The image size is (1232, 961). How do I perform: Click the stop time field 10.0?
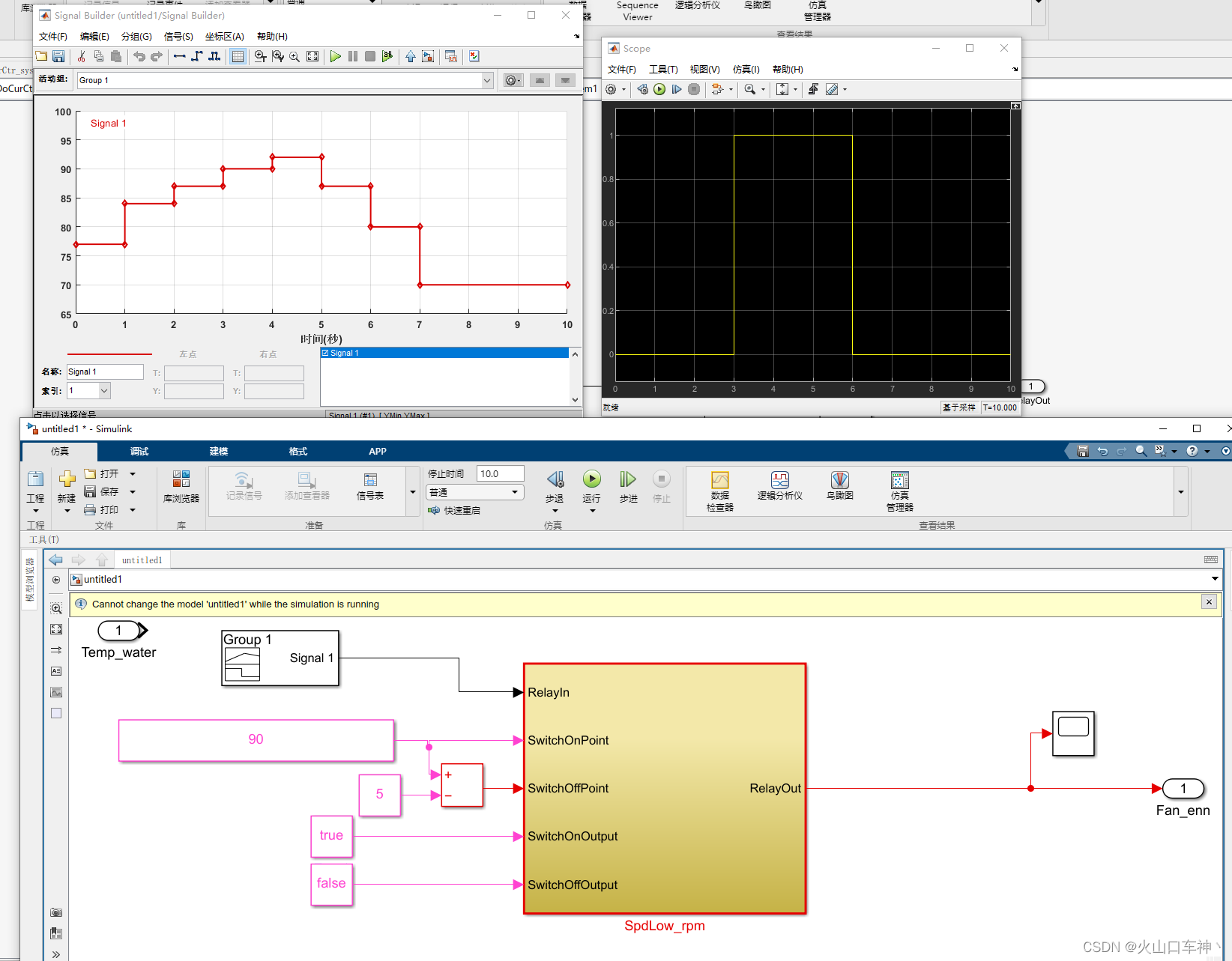click(x=501, y=473)
